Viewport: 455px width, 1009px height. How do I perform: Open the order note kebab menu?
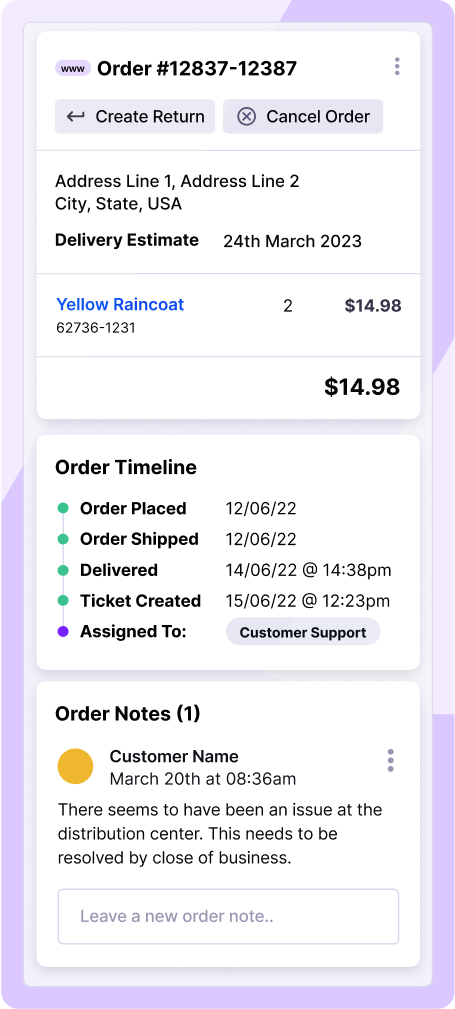(x=391, y=761)
